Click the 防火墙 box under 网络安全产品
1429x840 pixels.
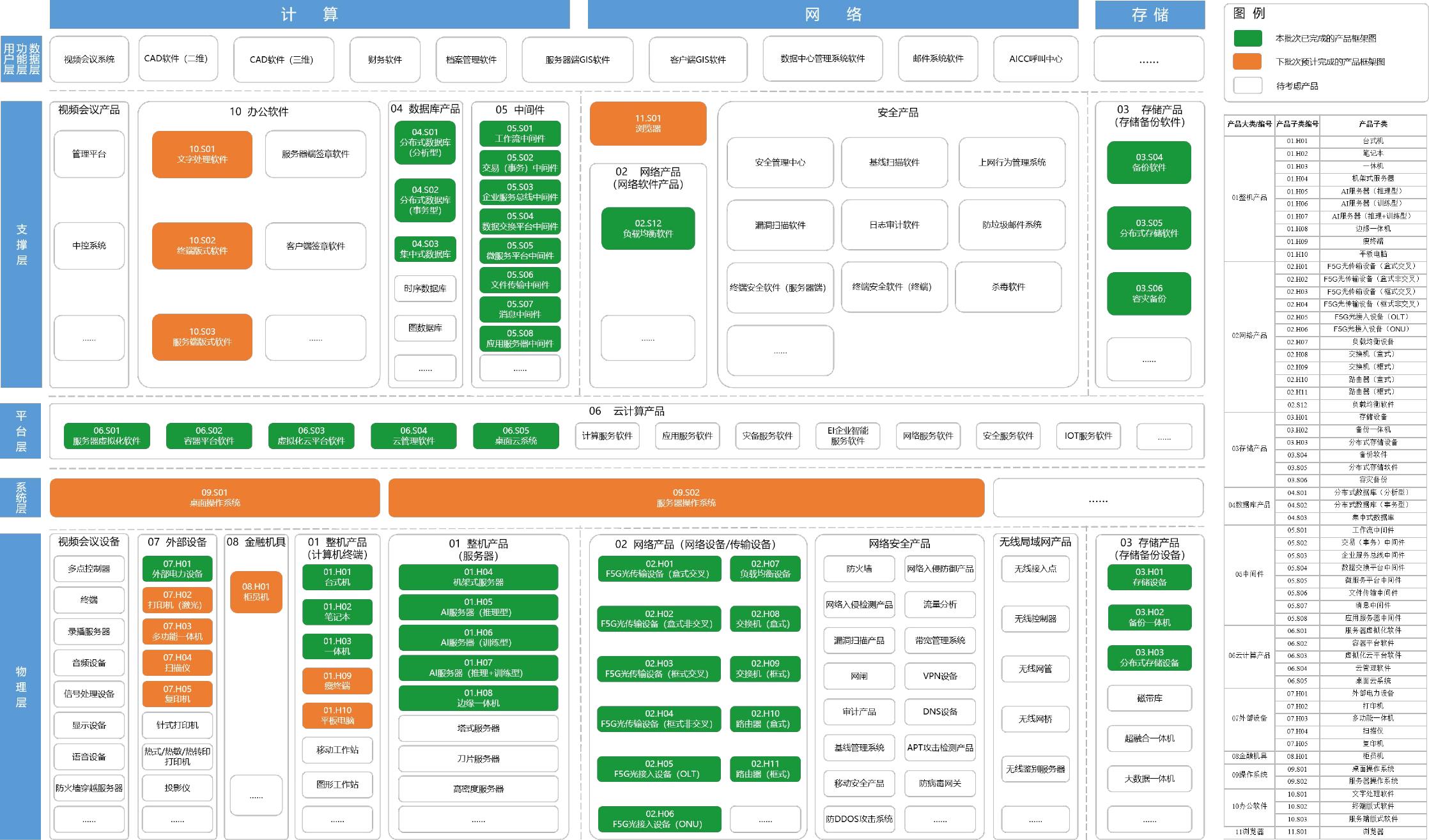859,569
